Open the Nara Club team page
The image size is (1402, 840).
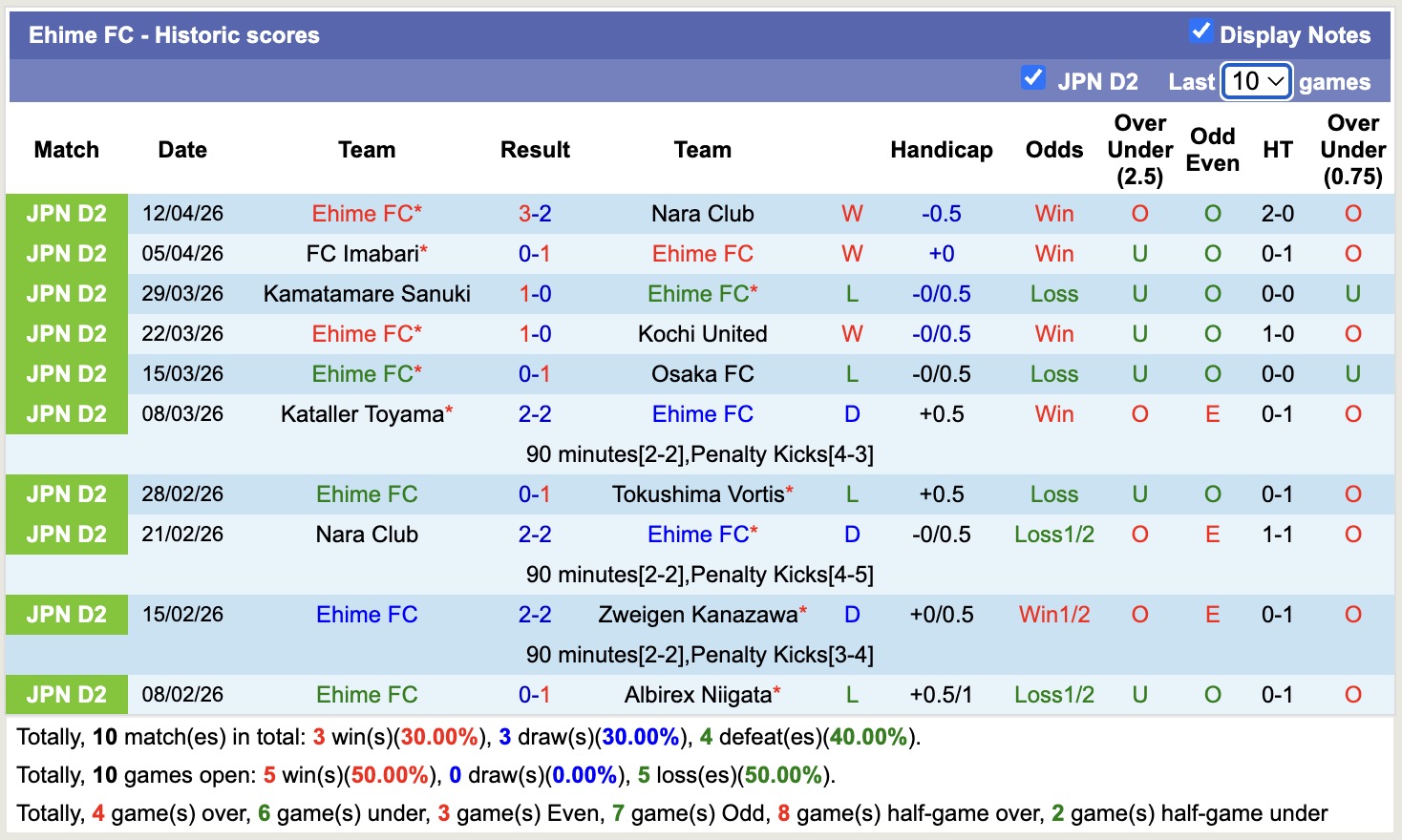(703, 213)
